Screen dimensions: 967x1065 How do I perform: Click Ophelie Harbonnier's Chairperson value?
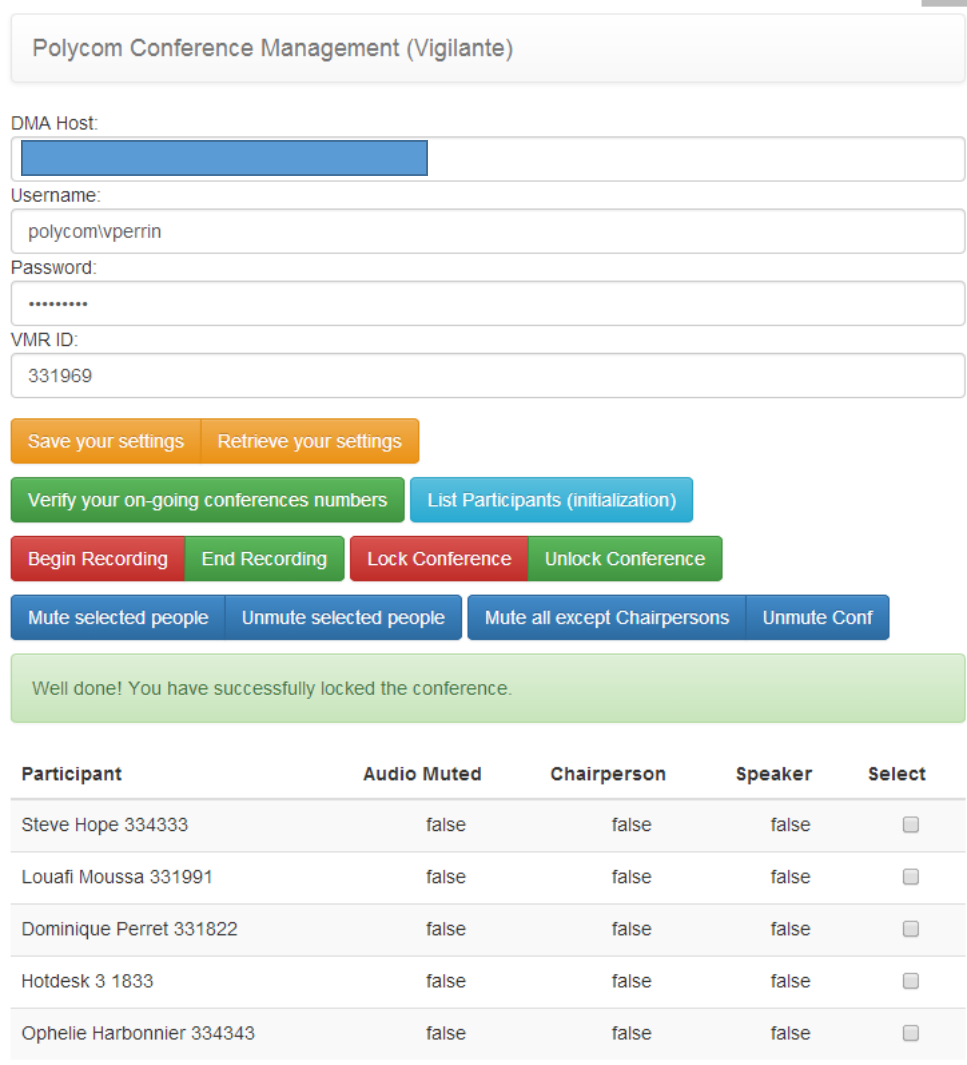click(x=632, y=1034)
